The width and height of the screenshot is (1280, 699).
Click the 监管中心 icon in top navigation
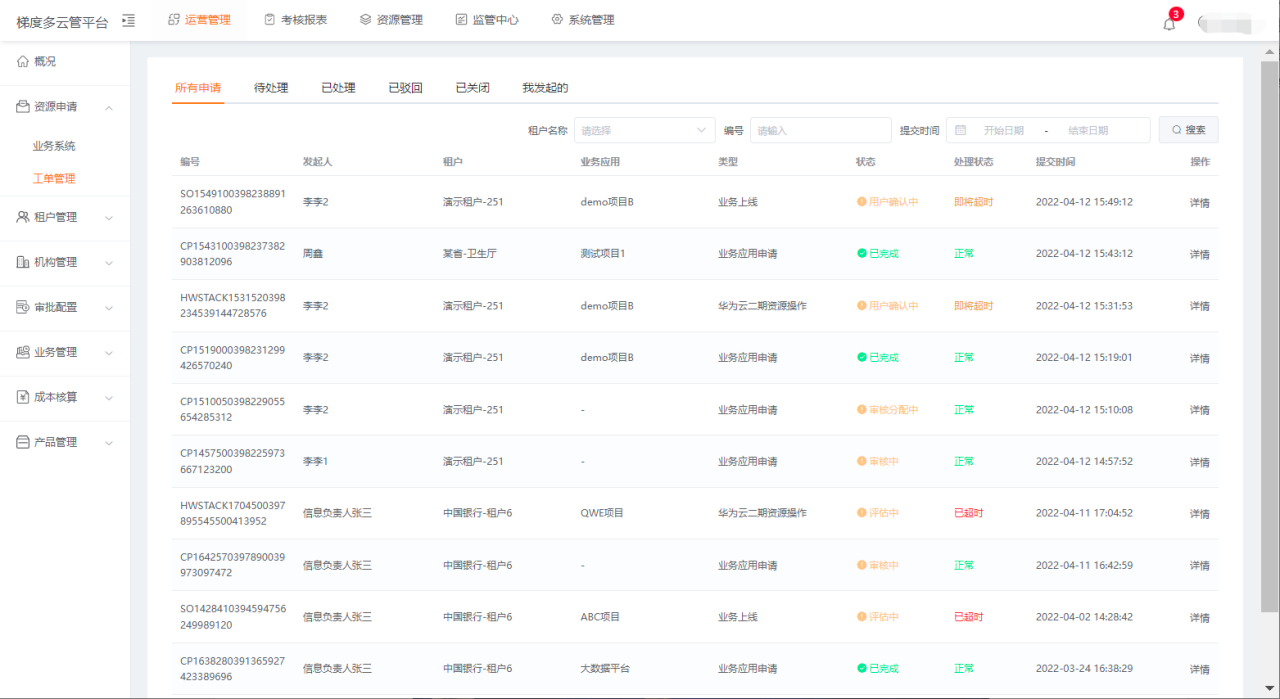coord(461,20)
